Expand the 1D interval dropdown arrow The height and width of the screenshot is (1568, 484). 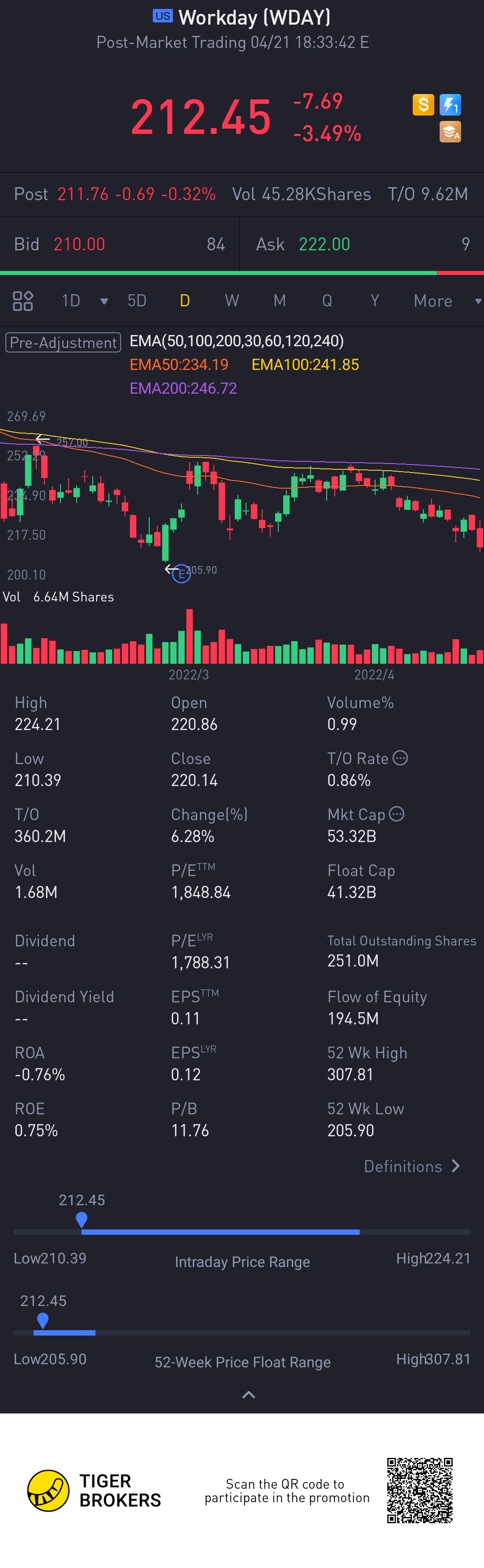(x=104, y=301)
